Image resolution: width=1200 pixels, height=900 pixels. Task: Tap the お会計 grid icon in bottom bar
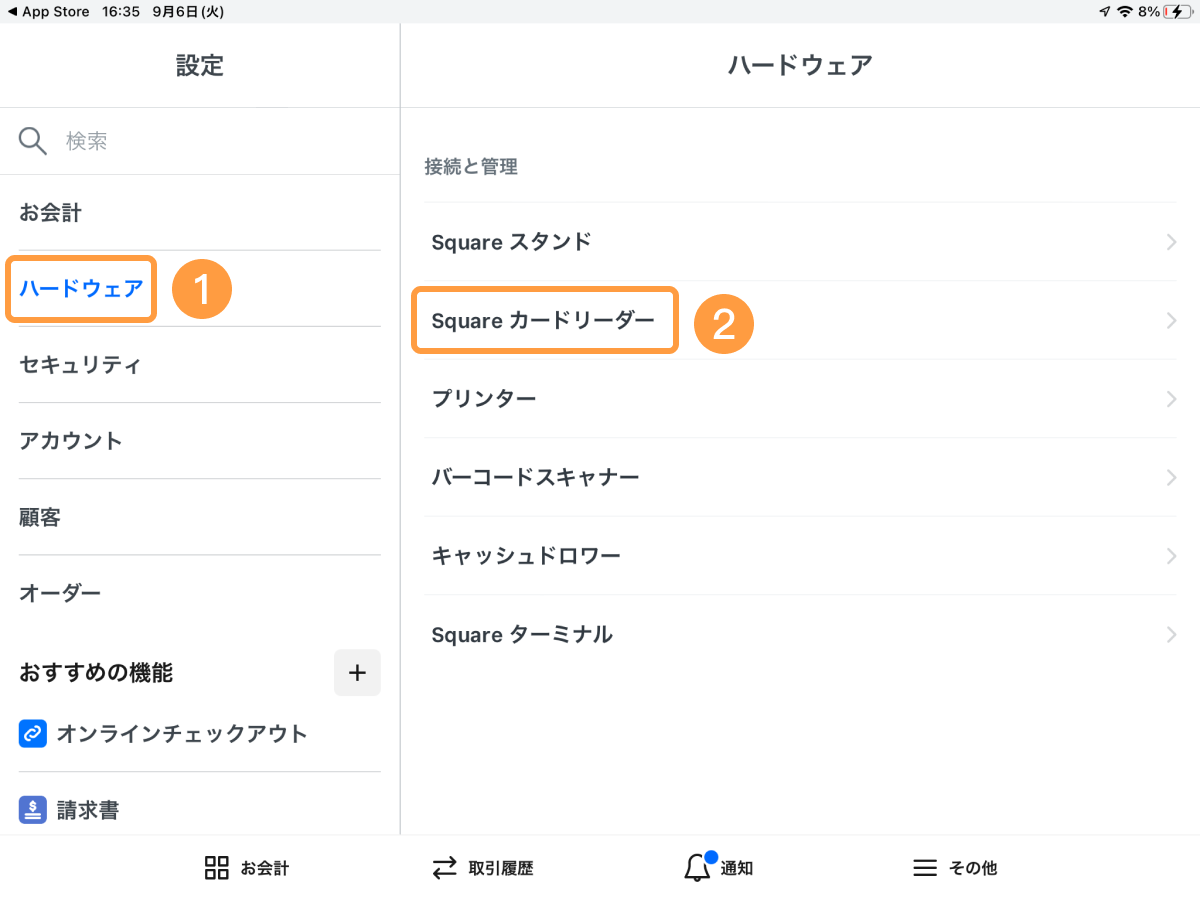pyautogui.click(x=216, y=868)
